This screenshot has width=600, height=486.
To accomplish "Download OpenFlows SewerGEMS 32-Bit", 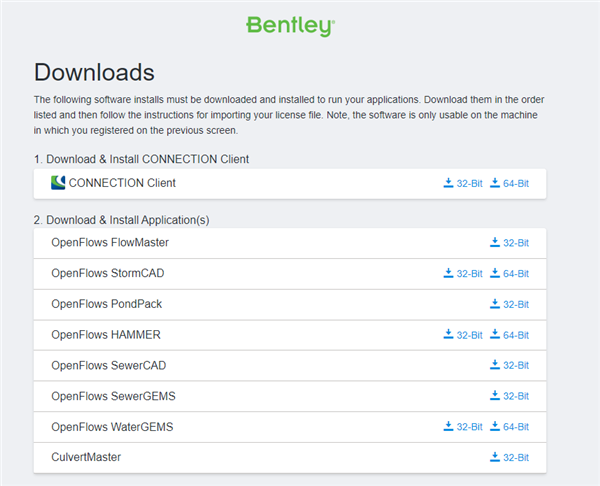I will 509,396.
